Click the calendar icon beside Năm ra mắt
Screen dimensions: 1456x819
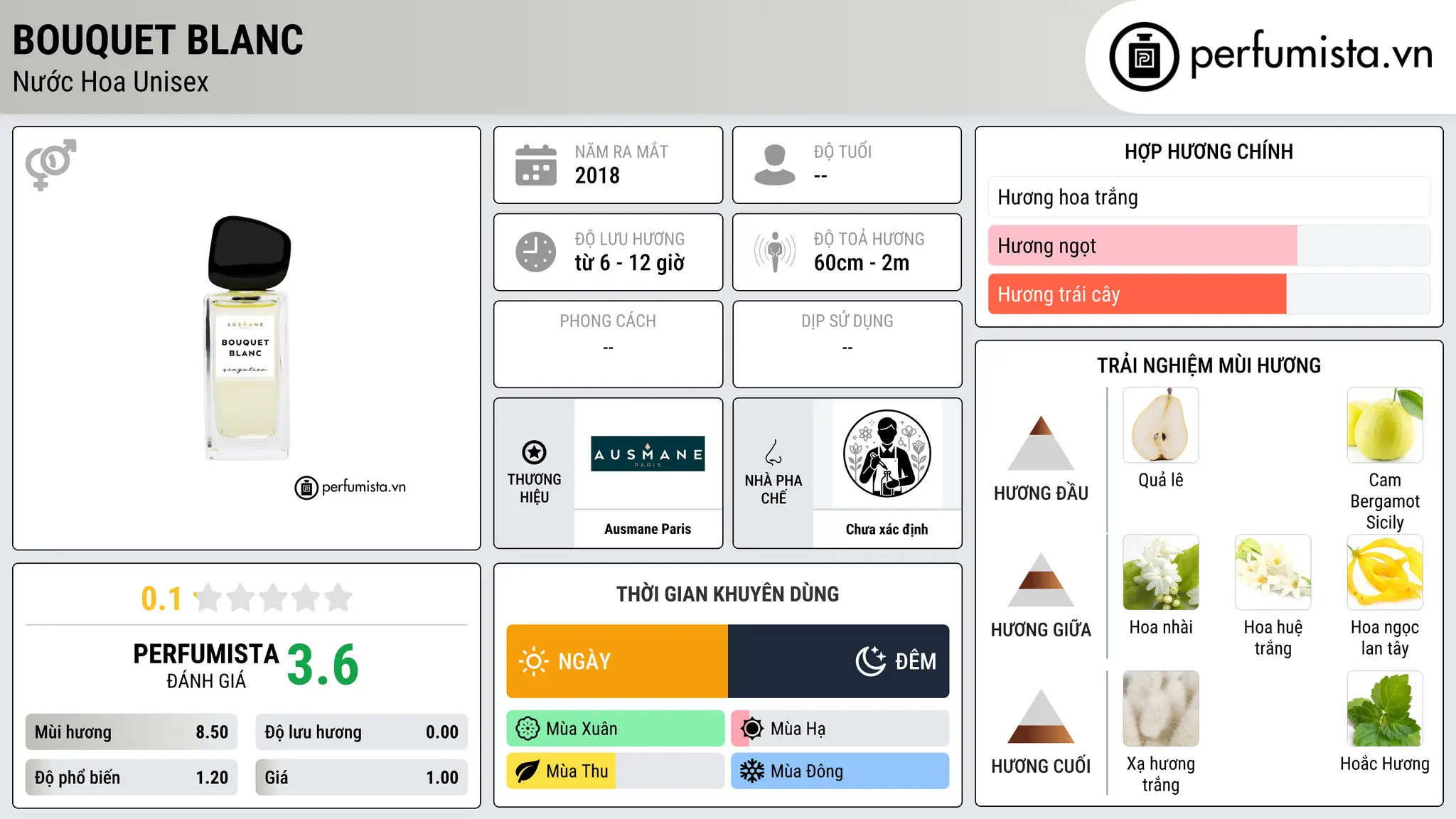pos(536,165)
